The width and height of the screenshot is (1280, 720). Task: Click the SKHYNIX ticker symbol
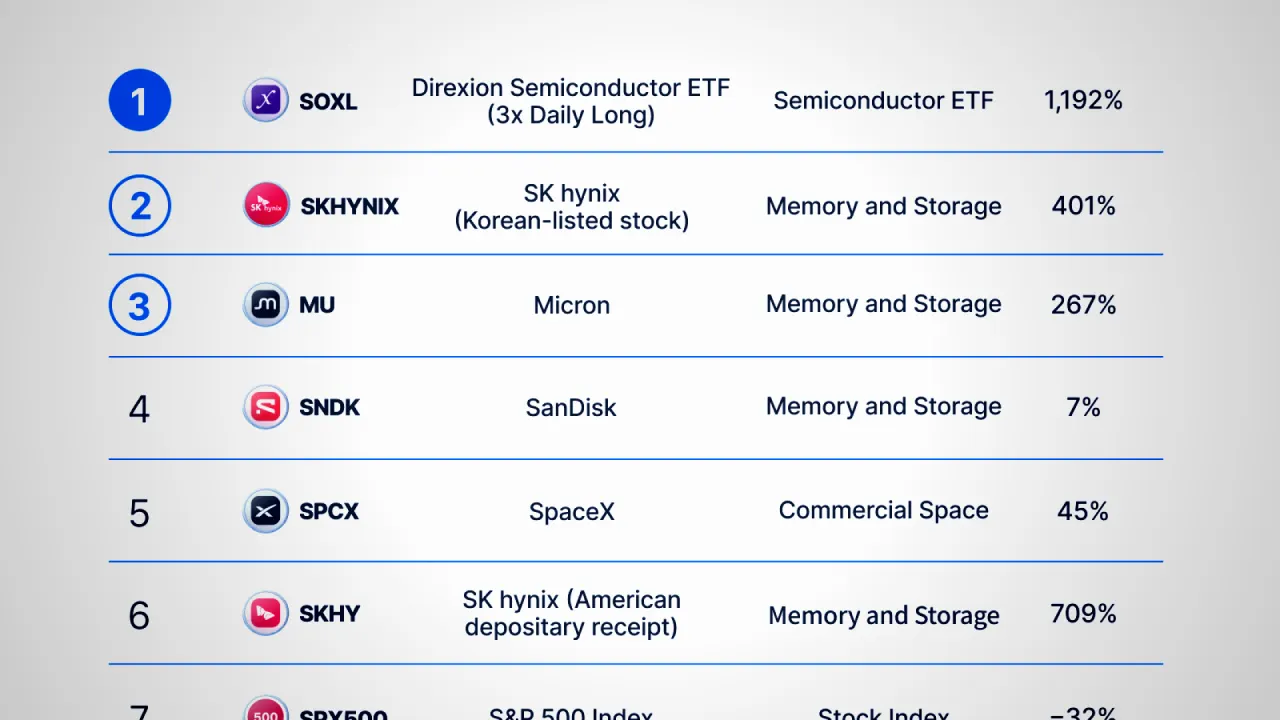(x=350, y=206)
